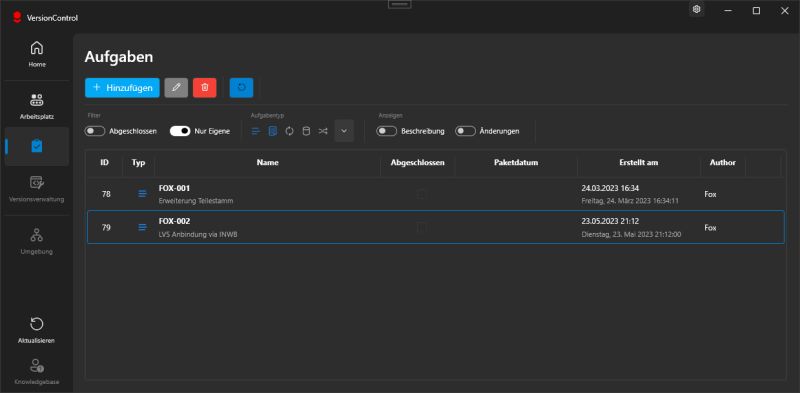This screenshot has height=393, width=800.
Task: Open settings gear in title bar
Action: click(696, 9)
